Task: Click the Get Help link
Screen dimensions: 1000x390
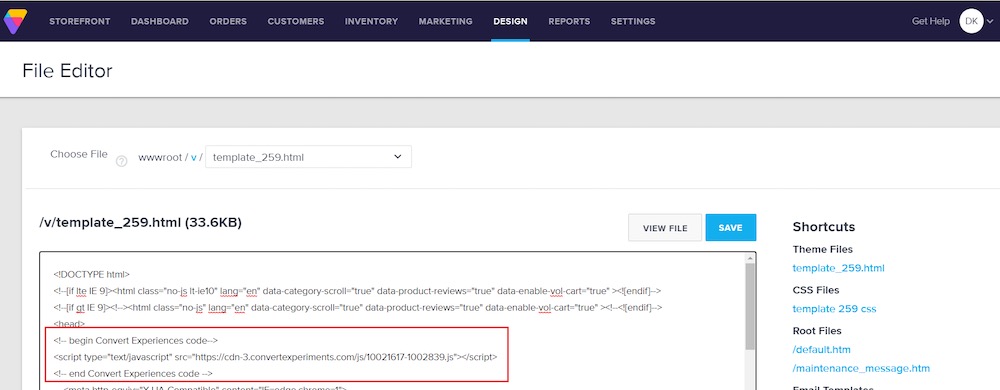Action: point(930,22)
